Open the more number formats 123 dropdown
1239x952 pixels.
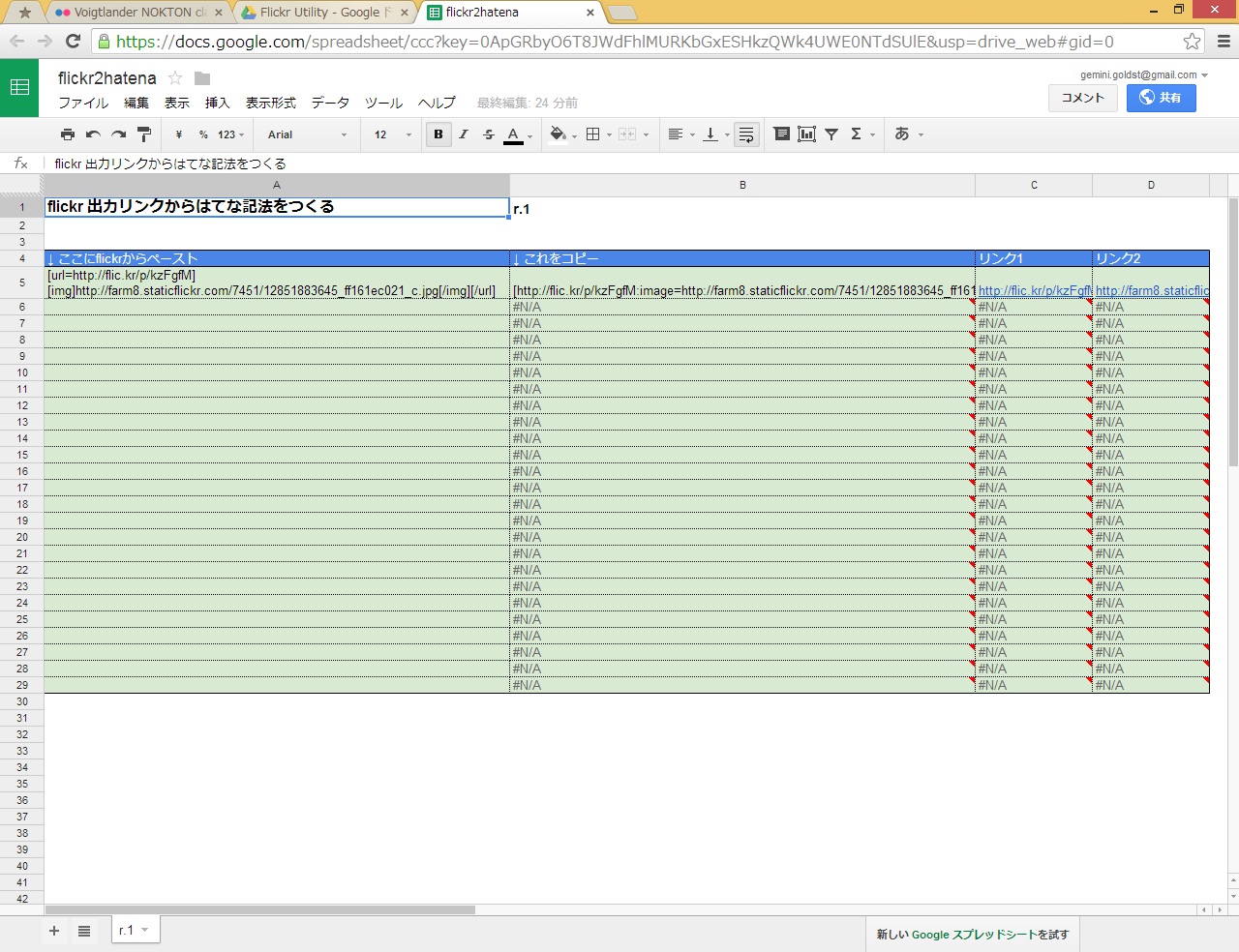[230, 134]
